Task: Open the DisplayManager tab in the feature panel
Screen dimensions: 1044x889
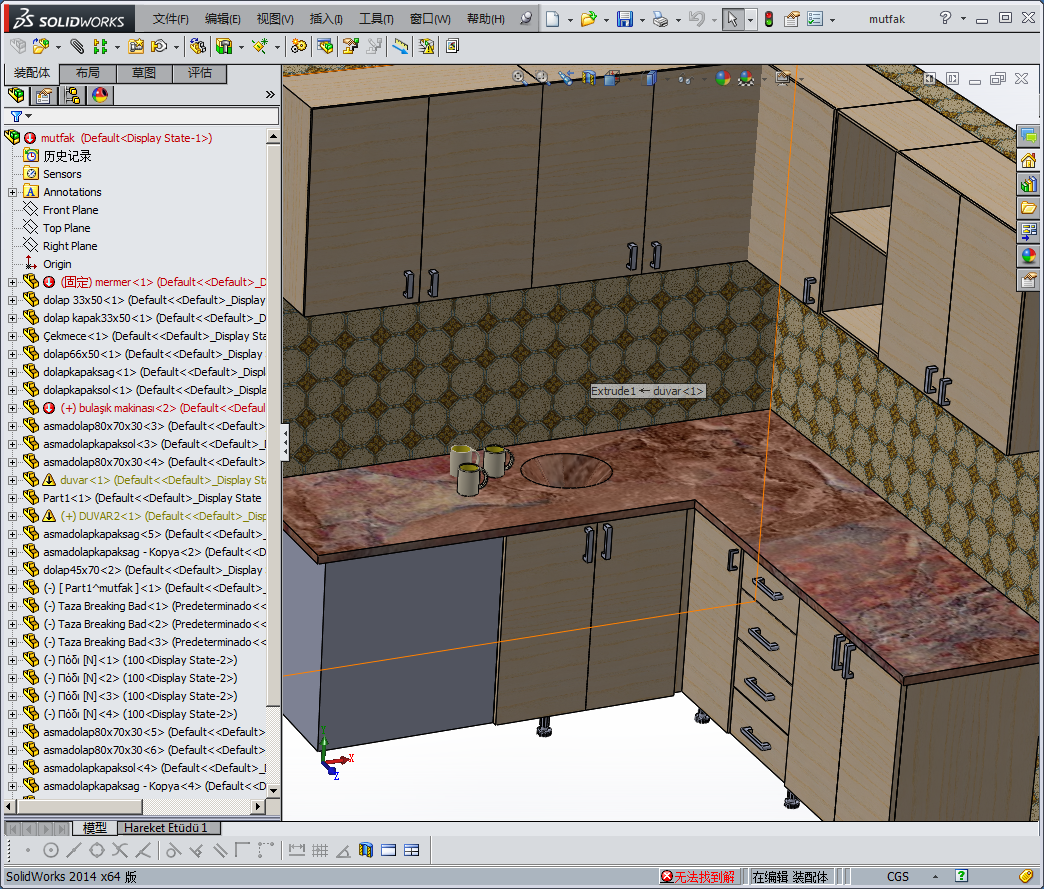Action: coord(100,95)
